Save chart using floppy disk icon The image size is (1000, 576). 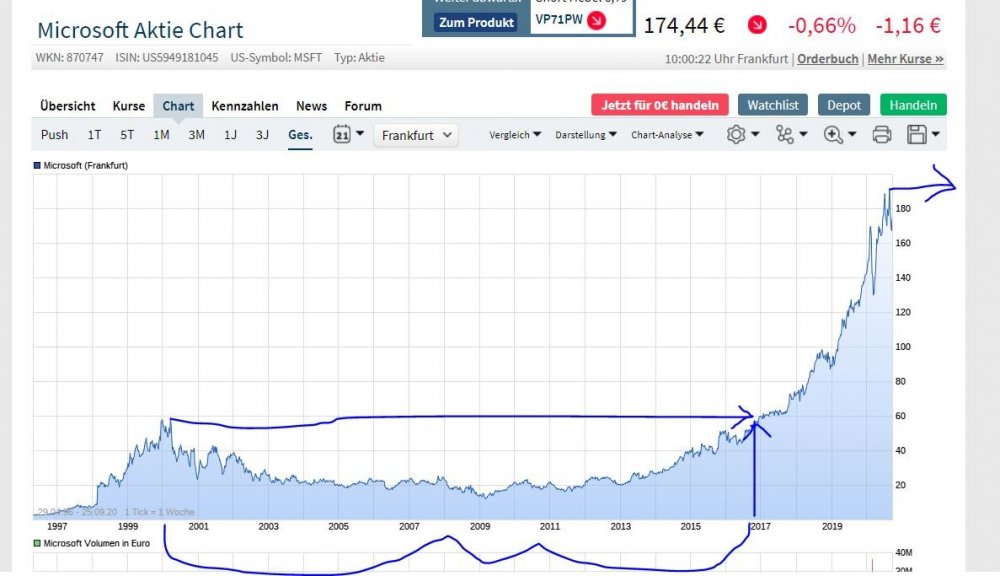point(917,134)
